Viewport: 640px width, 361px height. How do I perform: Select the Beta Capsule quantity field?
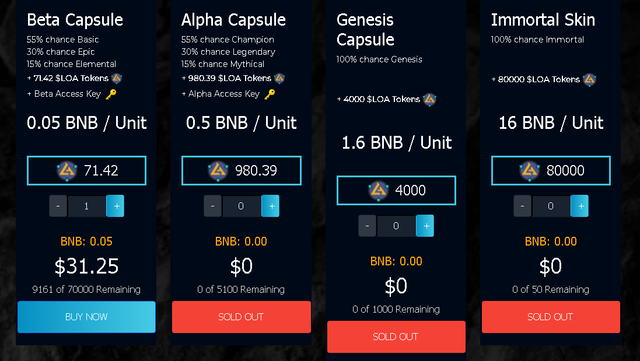pos(87,206)
